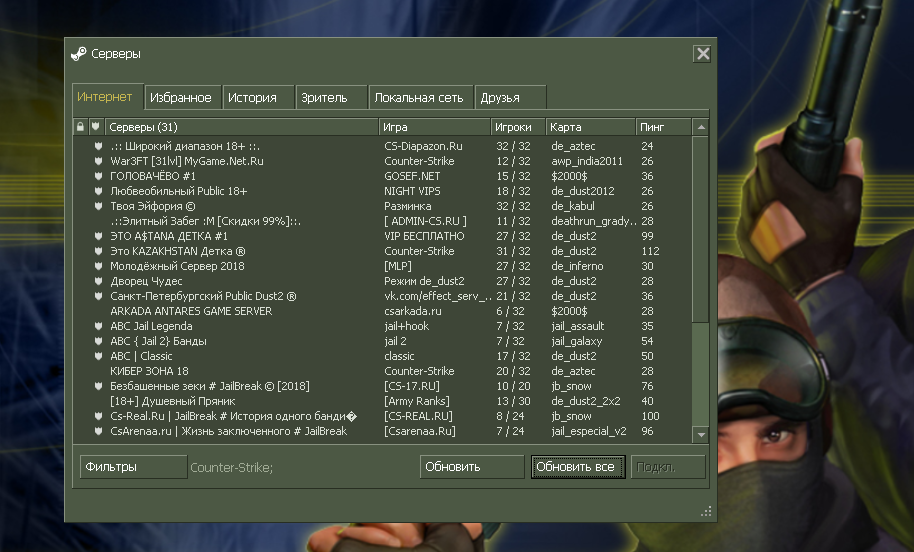Image resolution: width=914 pixels, height=552 pixels.
Task: Click the Steam logo in the title bar
Action: click(x=79, y=54)
